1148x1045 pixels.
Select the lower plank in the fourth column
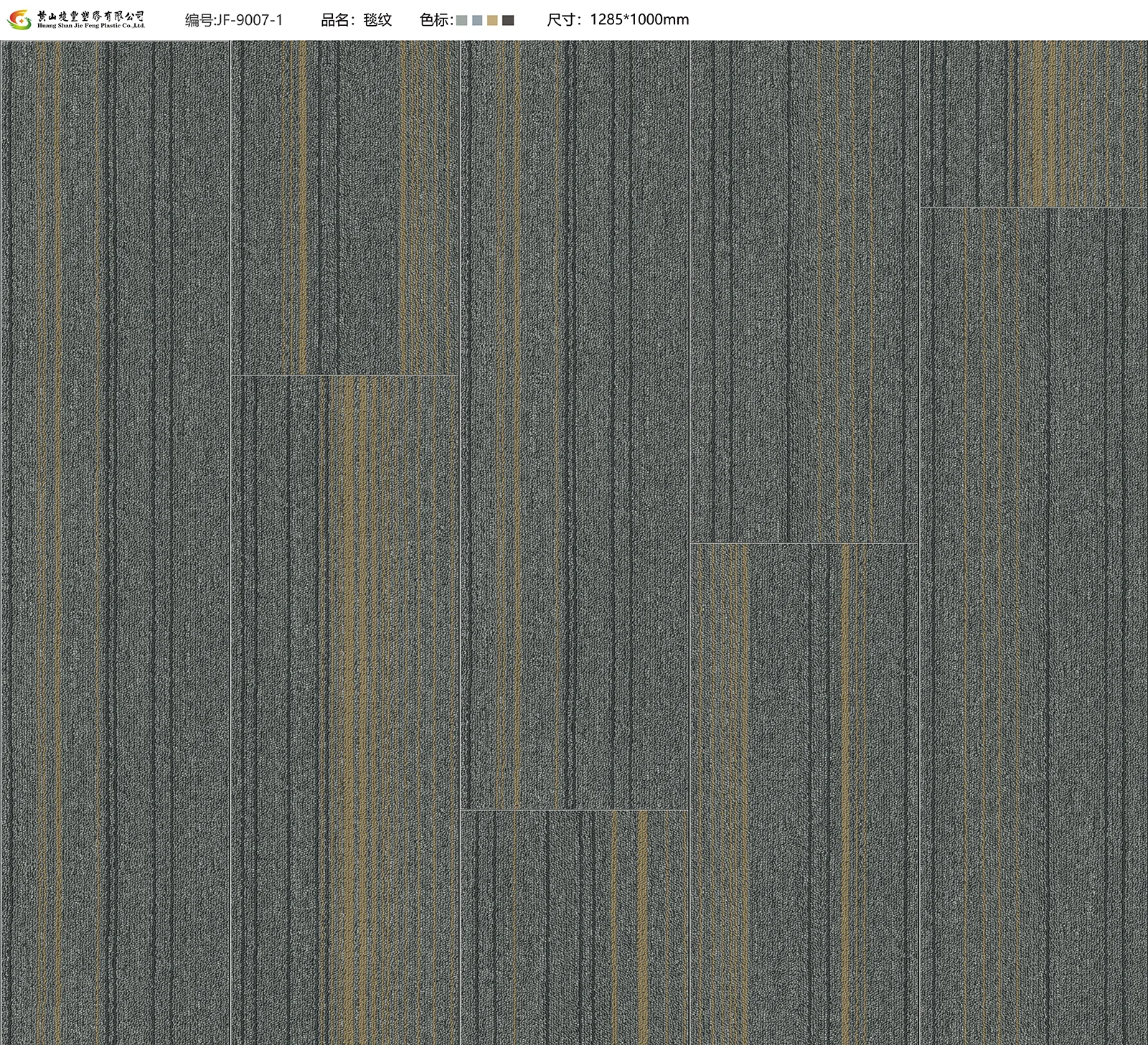804,794
